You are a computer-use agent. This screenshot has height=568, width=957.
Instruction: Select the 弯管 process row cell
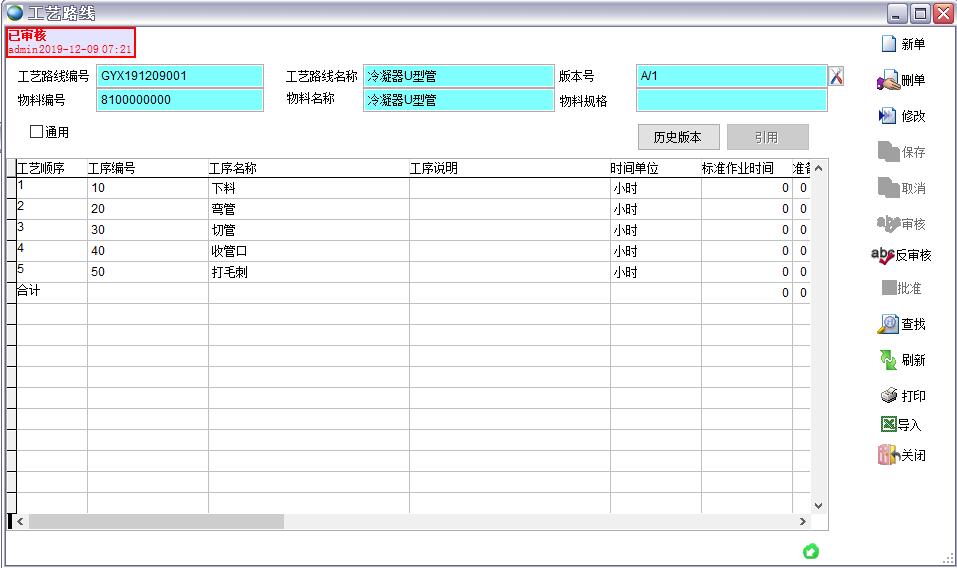tap(308, 209)
